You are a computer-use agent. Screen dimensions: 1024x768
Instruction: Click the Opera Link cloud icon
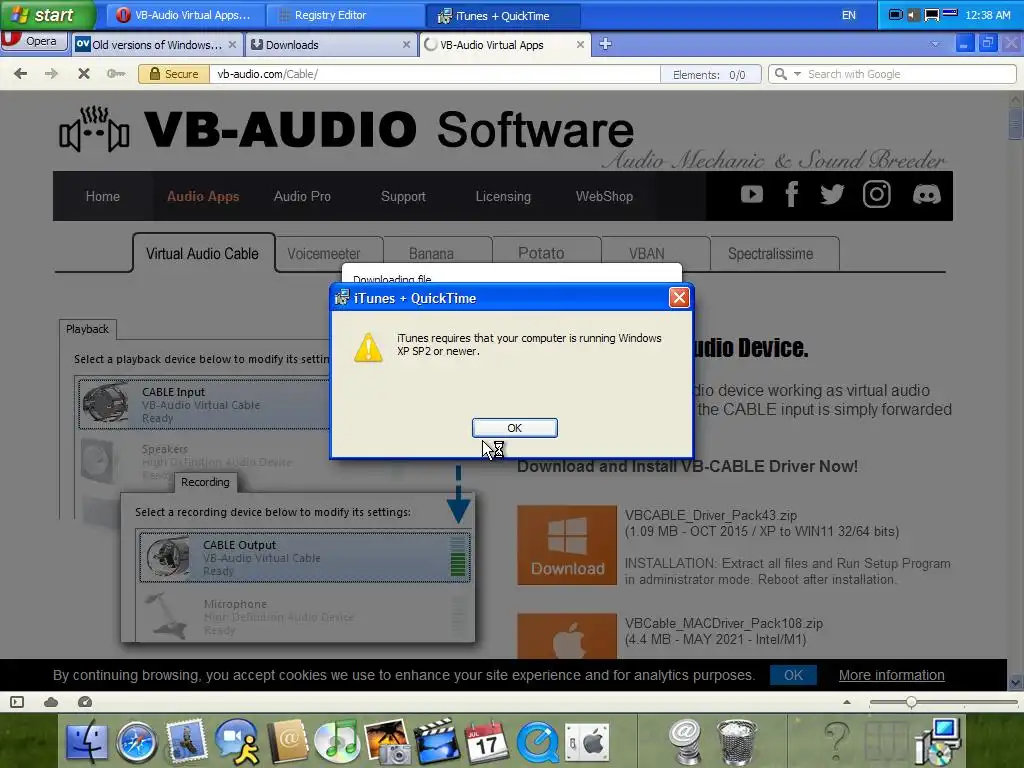(x=51, y=702)
